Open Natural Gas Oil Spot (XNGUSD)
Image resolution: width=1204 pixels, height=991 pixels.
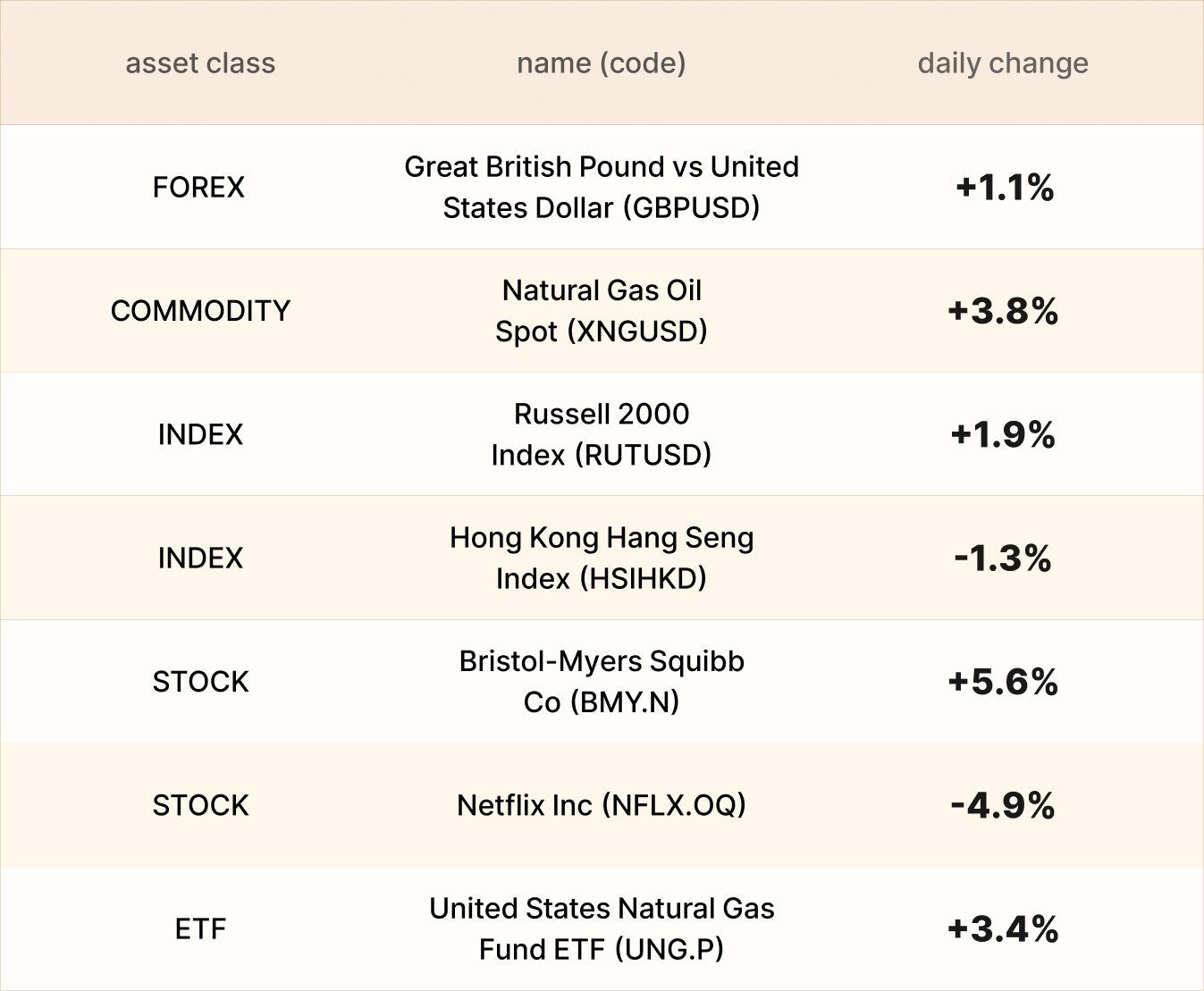[x=601, y=311]
